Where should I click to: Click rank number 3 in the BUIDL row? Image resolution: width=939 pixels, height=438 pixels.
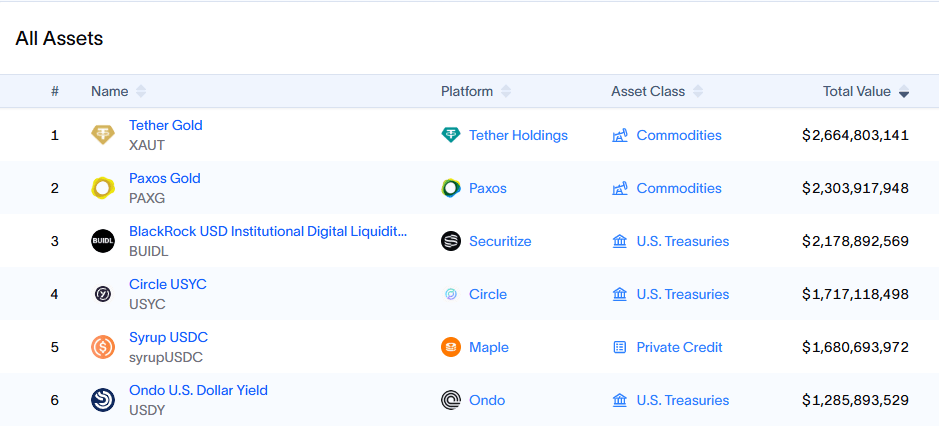click(x=55, y=241)
